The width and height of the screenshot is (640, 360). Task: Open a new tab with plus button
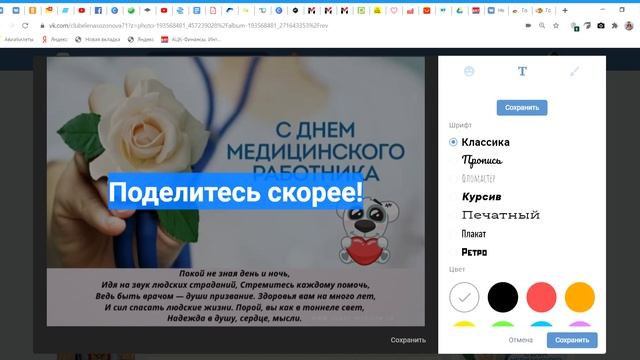click(565, 10)
